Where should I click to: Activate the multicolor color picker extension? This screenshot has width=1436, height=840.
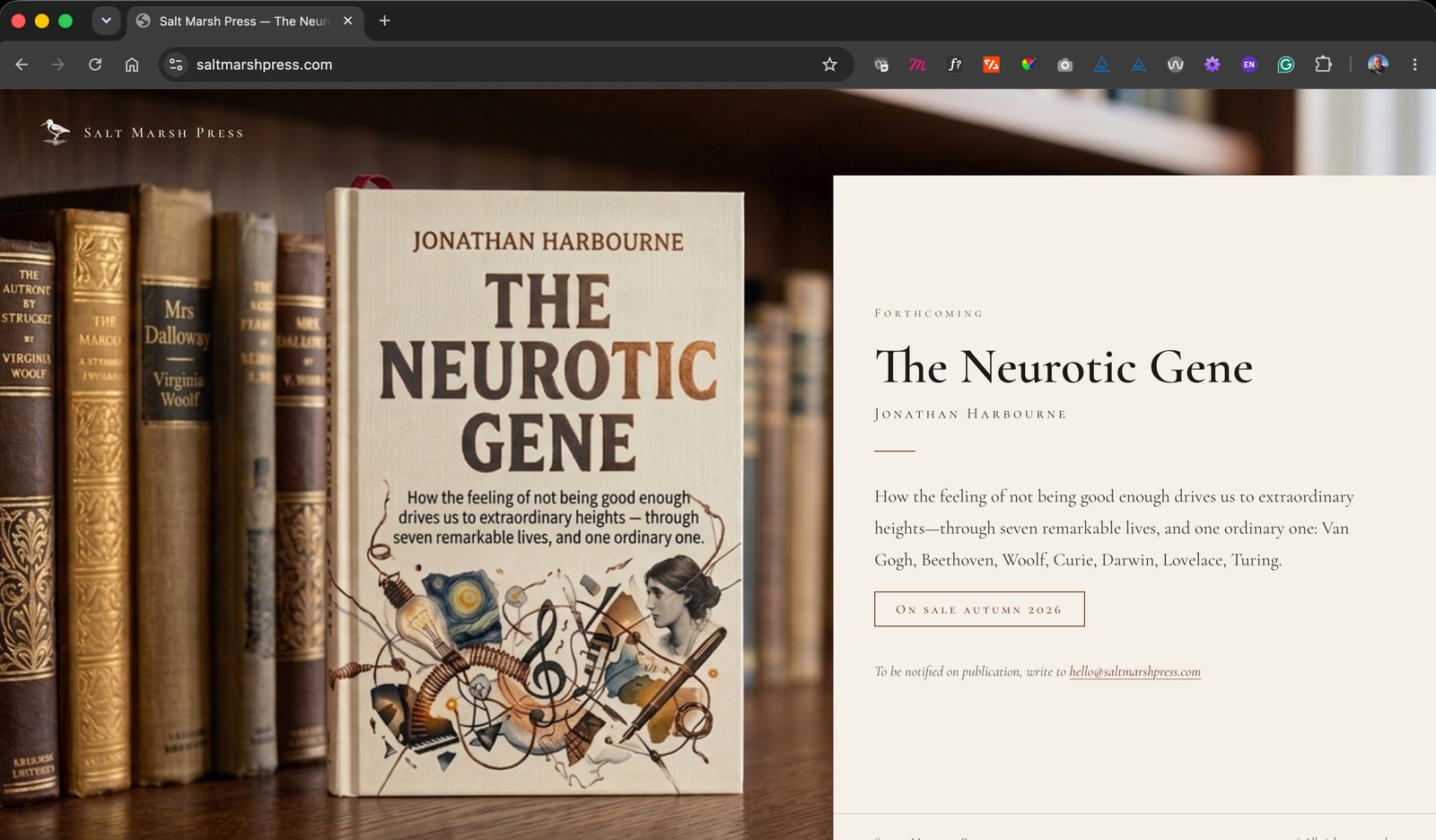[1029, 65]
